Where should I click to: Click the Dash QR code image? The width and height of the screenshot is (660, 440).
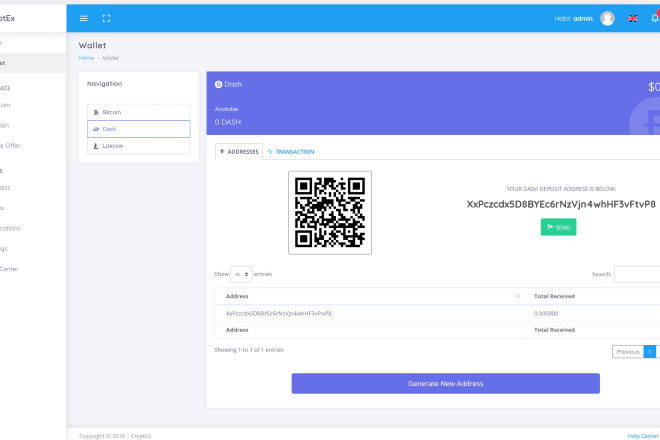pyautogui.click(x=330, y=213)
